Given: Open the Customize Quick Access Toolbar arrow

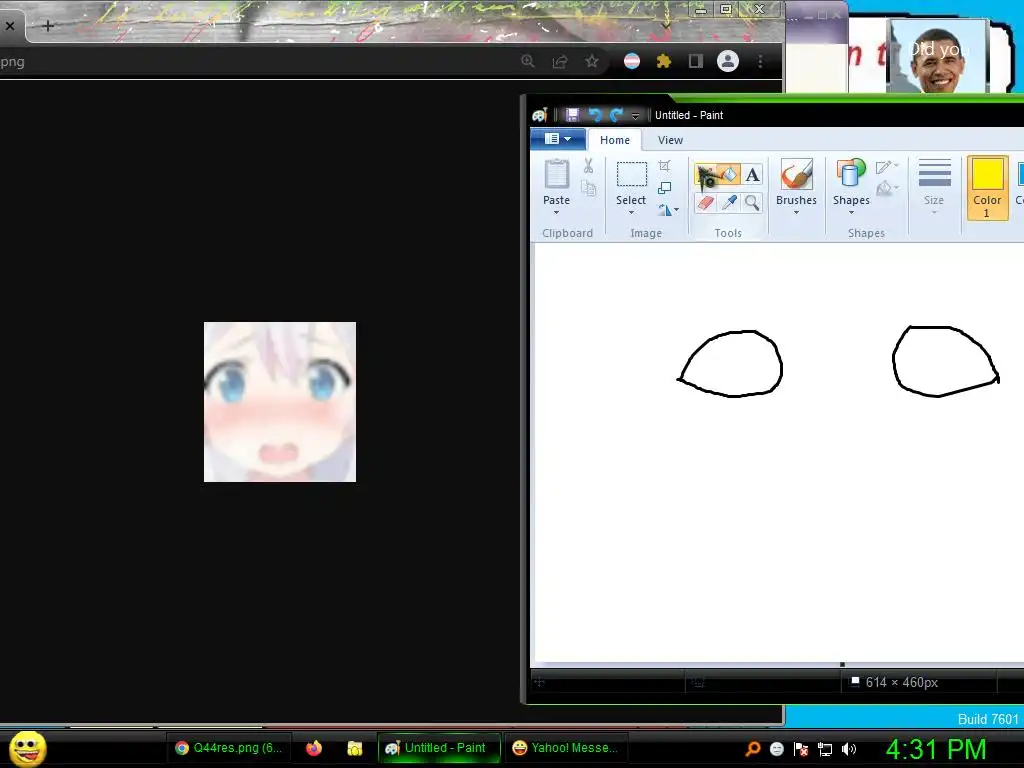Looking at the screenshot, I should [x=635, y=116].
